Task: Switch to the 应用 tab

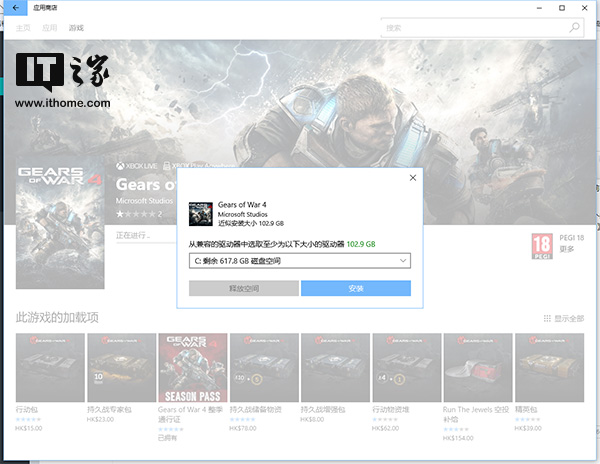Action: click(x=50, y=28)
